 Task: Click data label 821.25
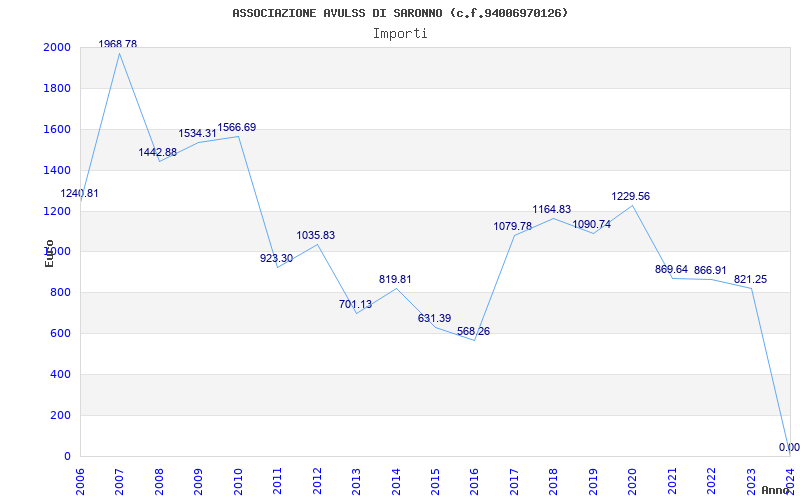(751, 280)
